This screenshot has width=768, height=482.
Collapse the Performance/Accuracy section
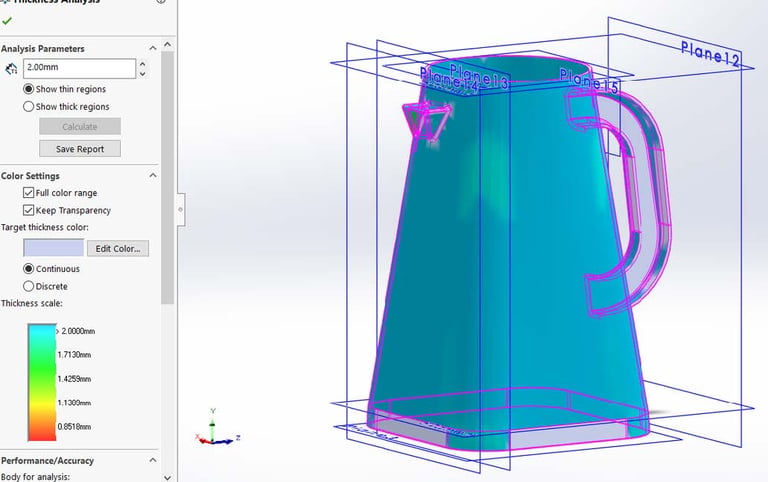click(153, 460)
